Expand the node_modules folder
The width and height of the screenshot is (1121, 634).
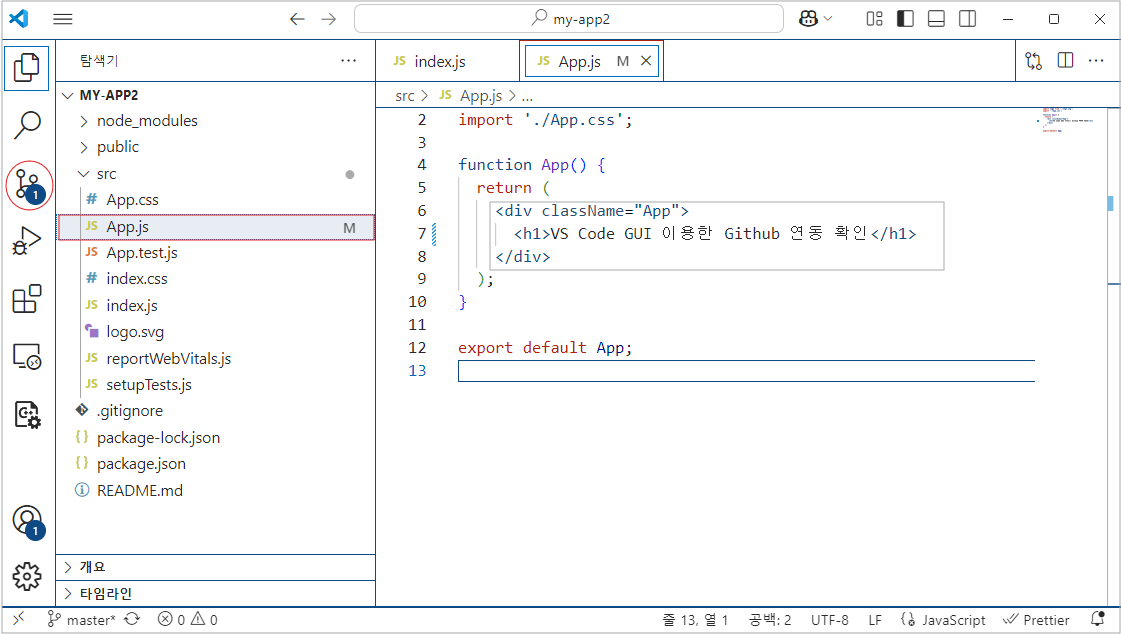pos(215,121)
